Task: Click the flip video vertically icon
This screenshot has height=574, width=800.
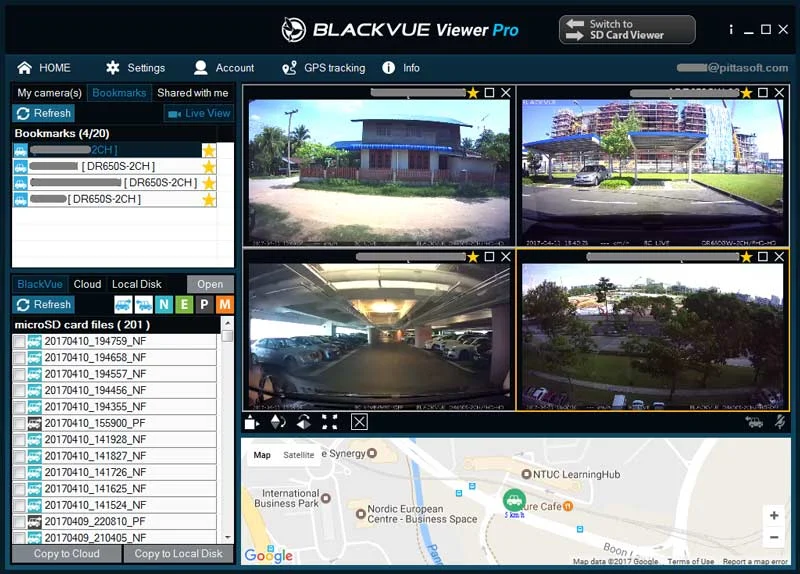Action: coord(278,422)
